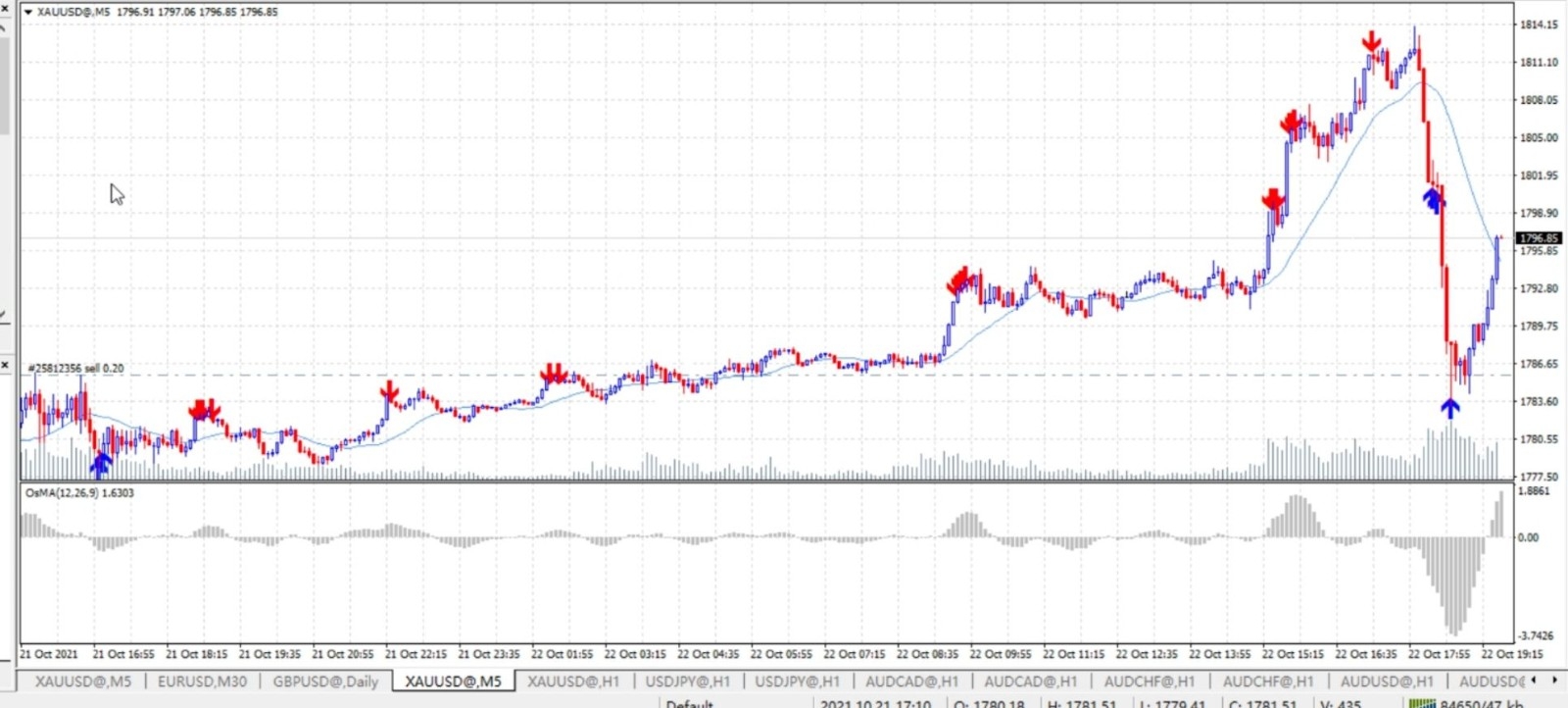Click the Default profile in the status bar
The image size is (1568, 708).
pyautogui.click(x=690, y=703)
